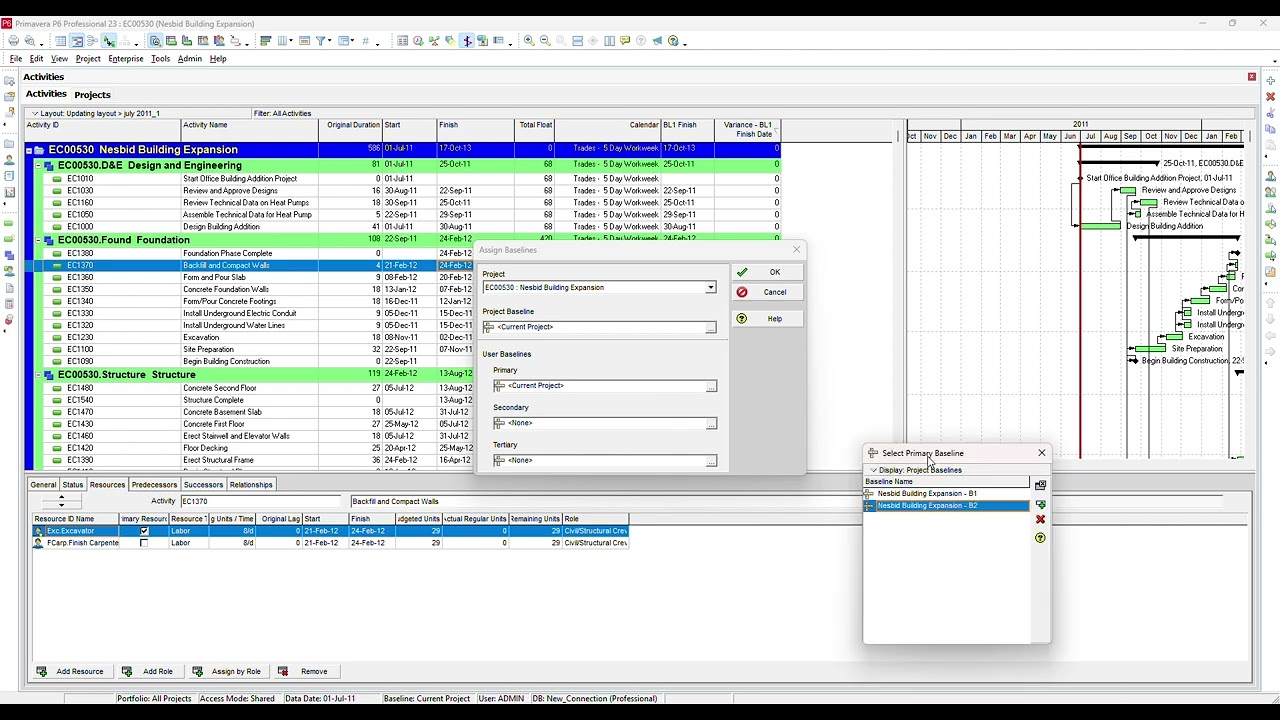Click the Help question mark toolbar icon
The height and width of the screenshot is (720, 1280).
tap(673, 41)
